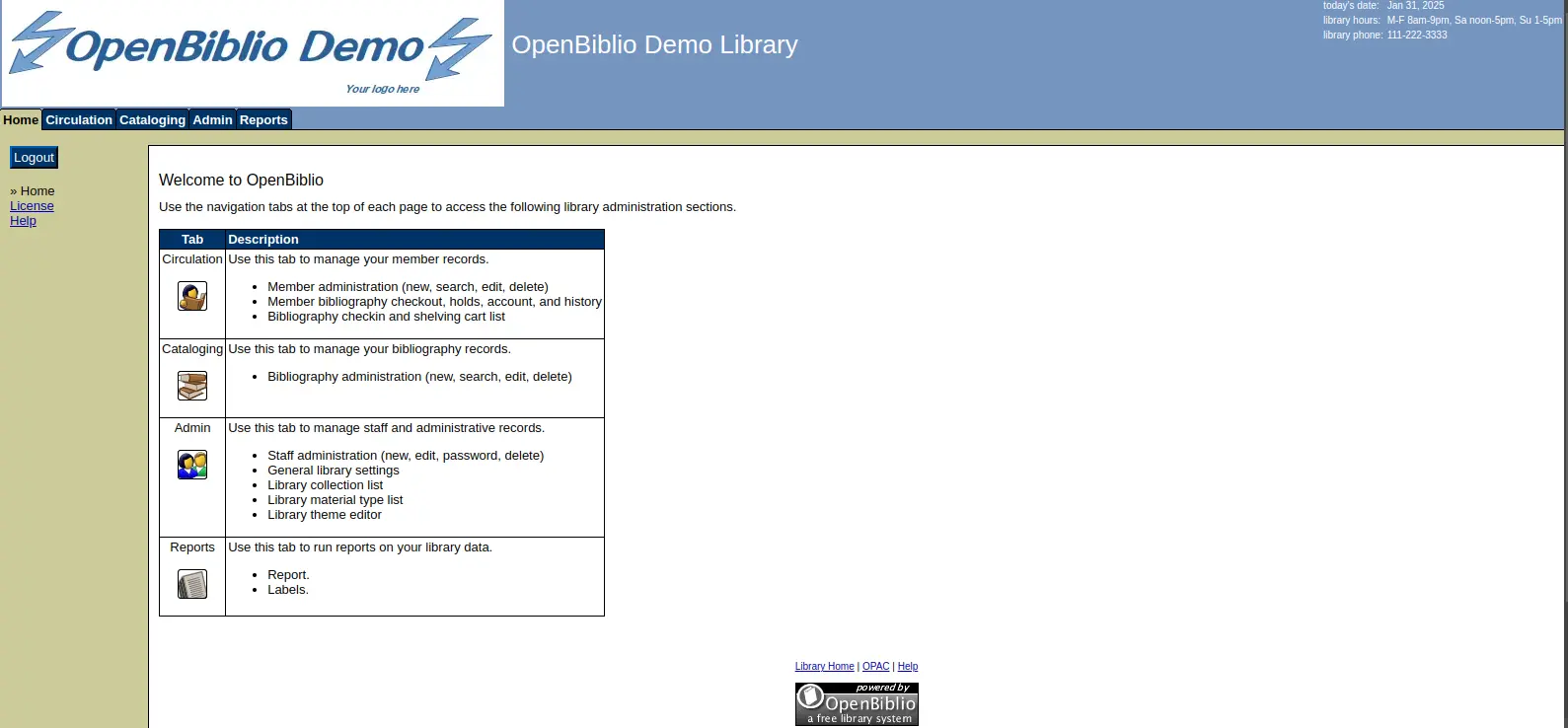Open the OPAC footer link
This screenshot has width=1568, height=728.
pyautogui.click(x=876, y=667)
